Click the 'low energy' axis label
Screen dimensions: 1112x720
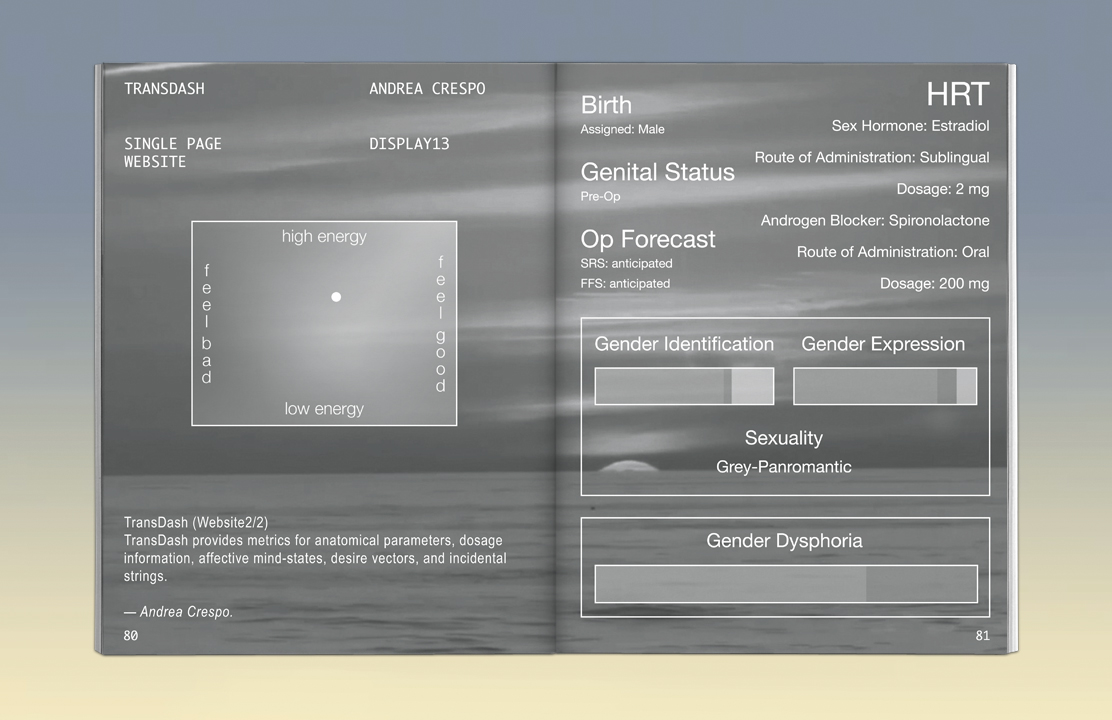coord(324,409)
